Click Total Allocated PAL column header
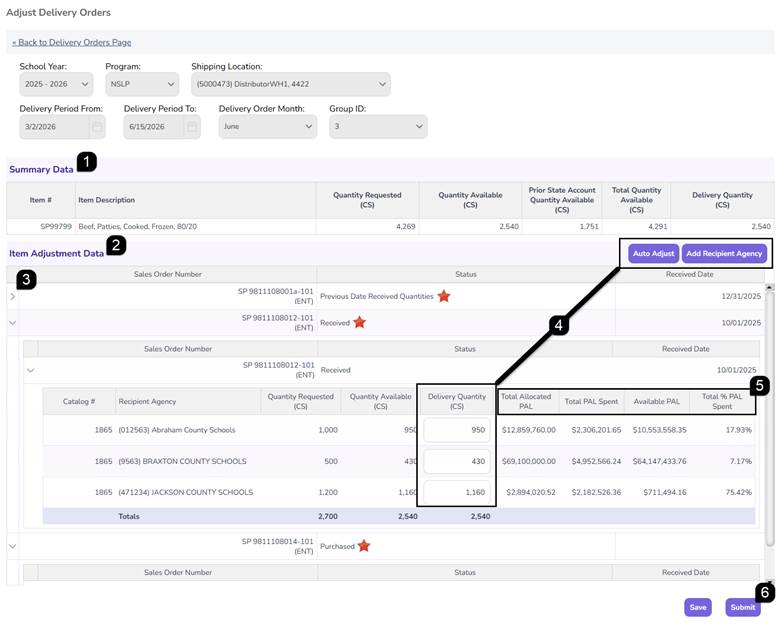780x628 pixels. click(x=526, y=402)
